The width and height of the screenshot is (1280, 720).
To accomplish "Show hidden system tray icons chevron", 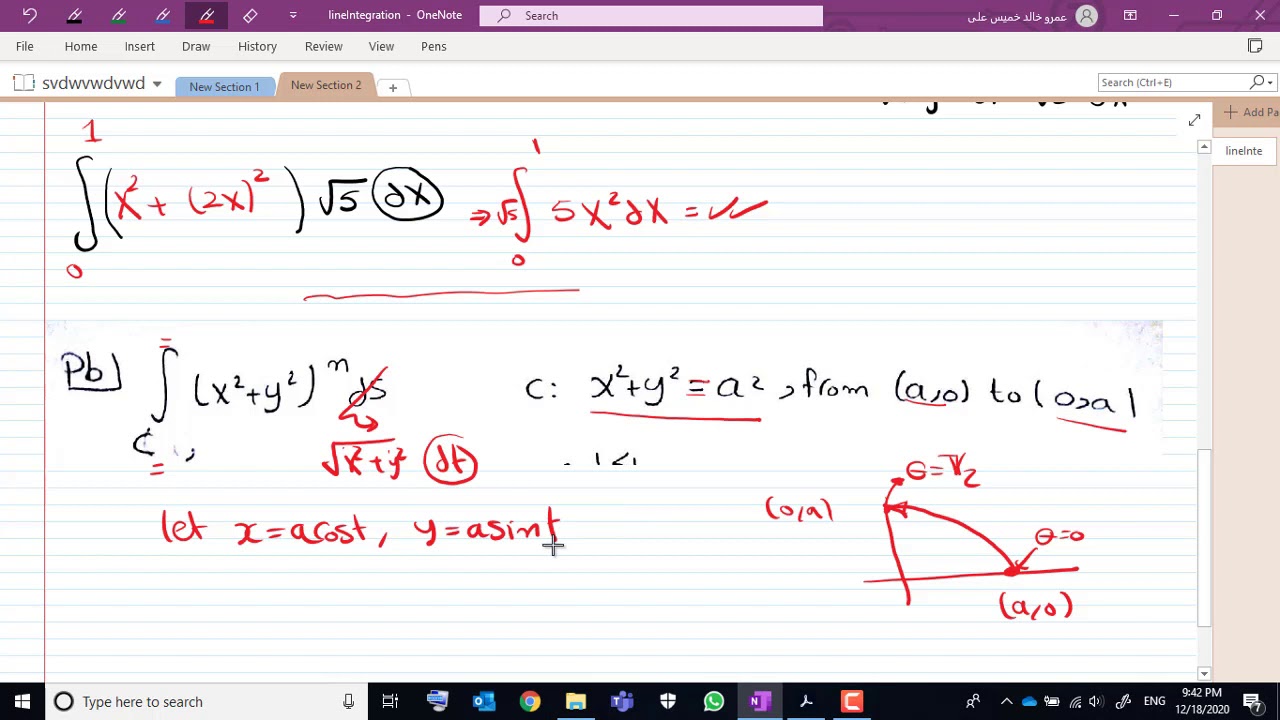I will pyautogui.click(x=1007, y=701).
